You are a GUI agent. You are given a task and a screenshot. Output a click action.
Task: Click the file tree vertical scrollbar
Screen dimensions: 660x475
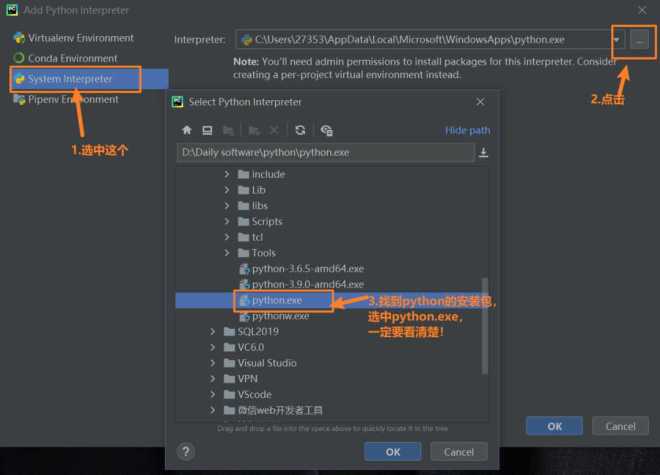[484, 325]
